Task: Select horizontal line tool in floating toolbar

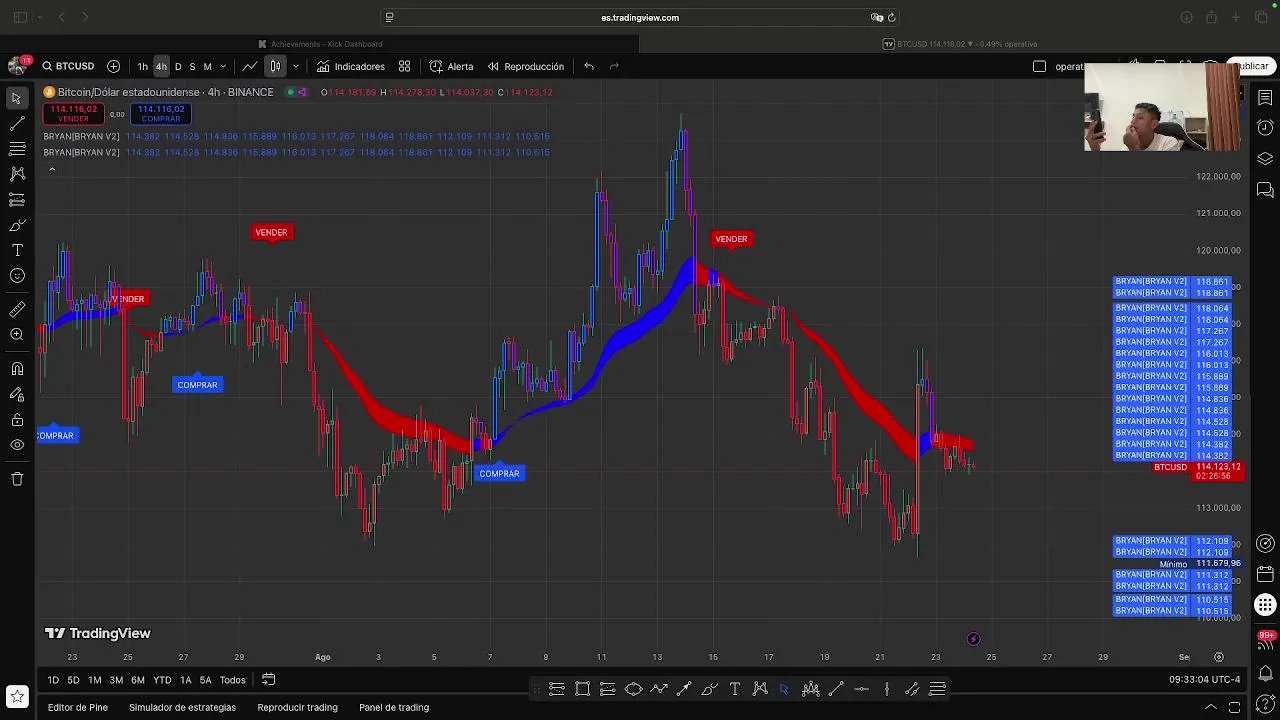Action: point(861,689)
